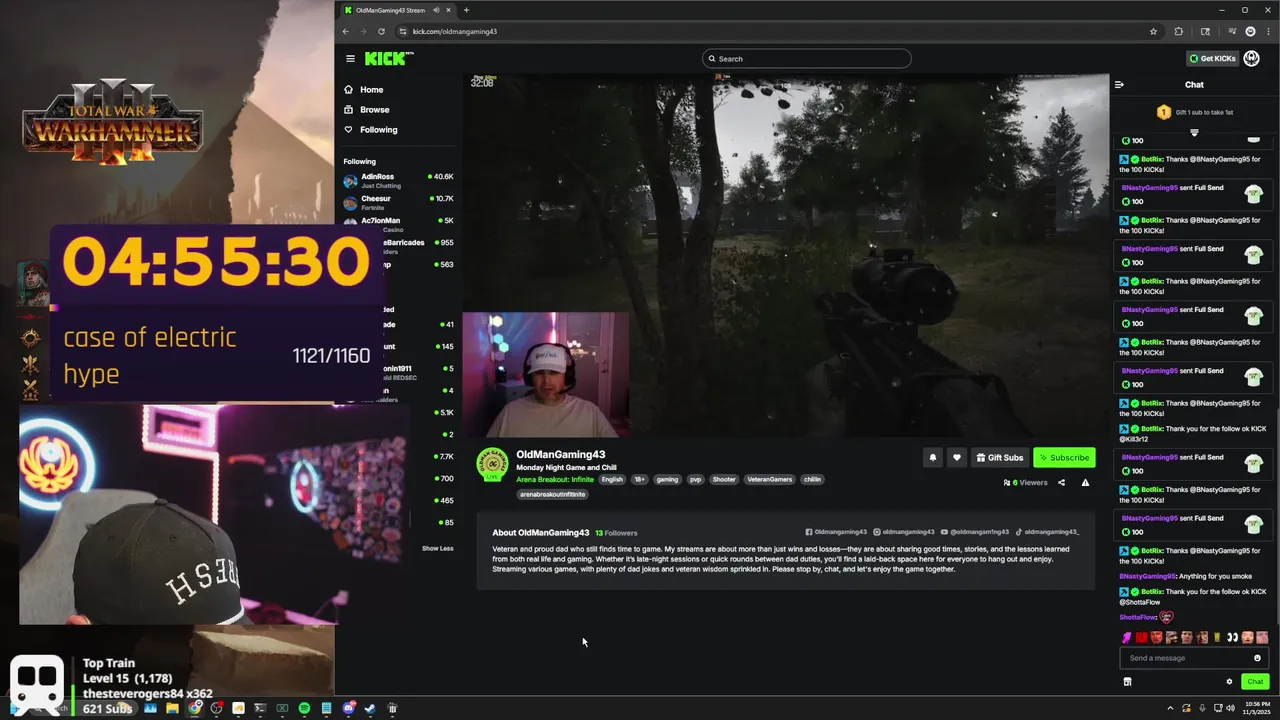Close the OldManGaming43 Stream tab

(x=449, y=10)
